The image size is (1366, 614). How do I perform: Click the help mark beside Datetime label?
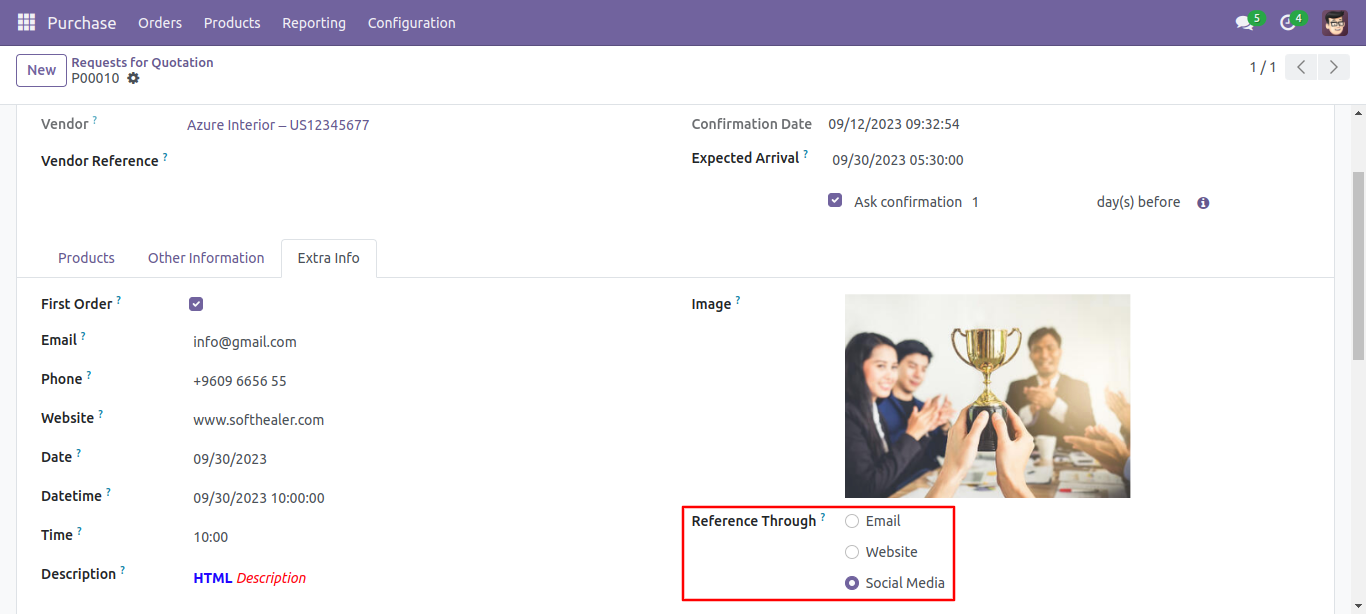click(x=108, y=492)
